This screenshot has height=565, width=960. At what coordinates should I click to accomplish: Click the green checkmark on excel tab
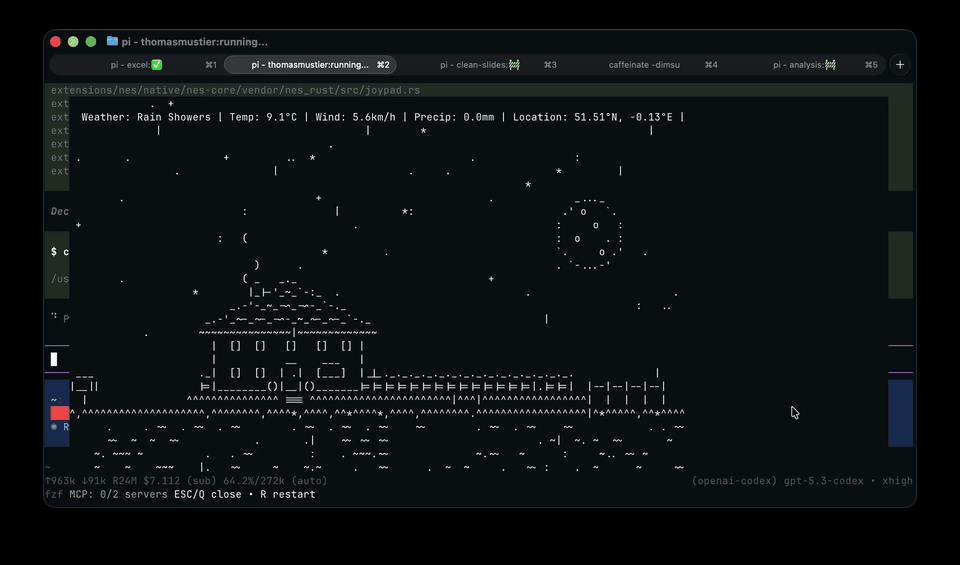(157, 65)
